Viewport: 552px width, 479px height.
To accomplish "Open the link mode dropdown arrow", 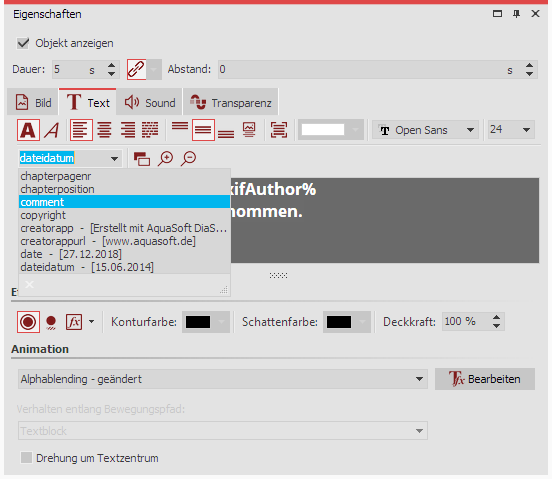I will (153, 69).
